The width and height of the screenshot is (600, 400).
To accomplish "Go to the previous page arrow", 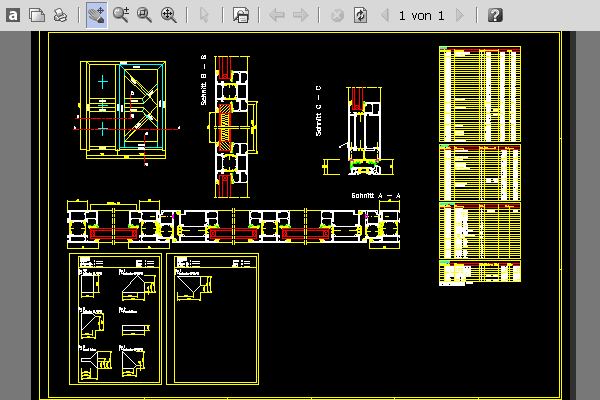I will click(385, 15).
